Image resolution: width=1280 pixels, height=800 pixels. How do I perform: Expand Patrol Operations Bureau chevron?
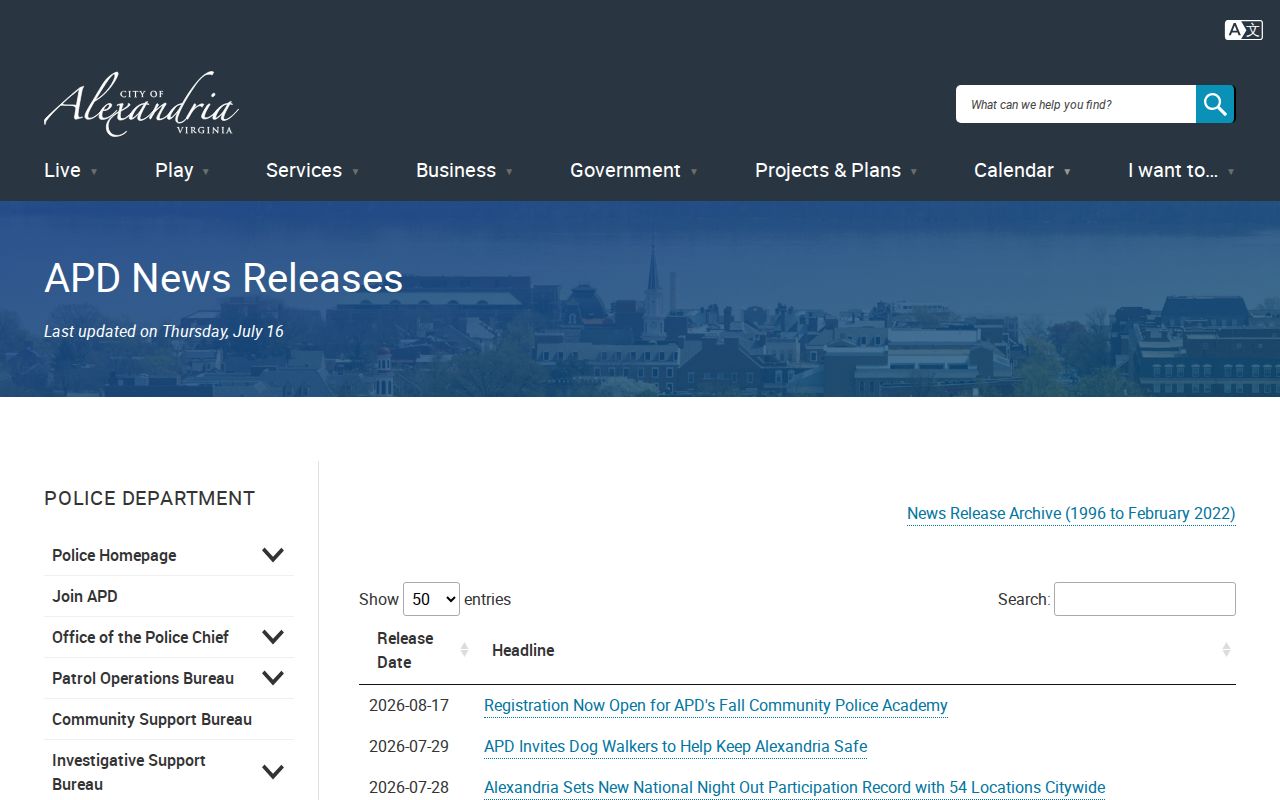click(x=273, y=678)
